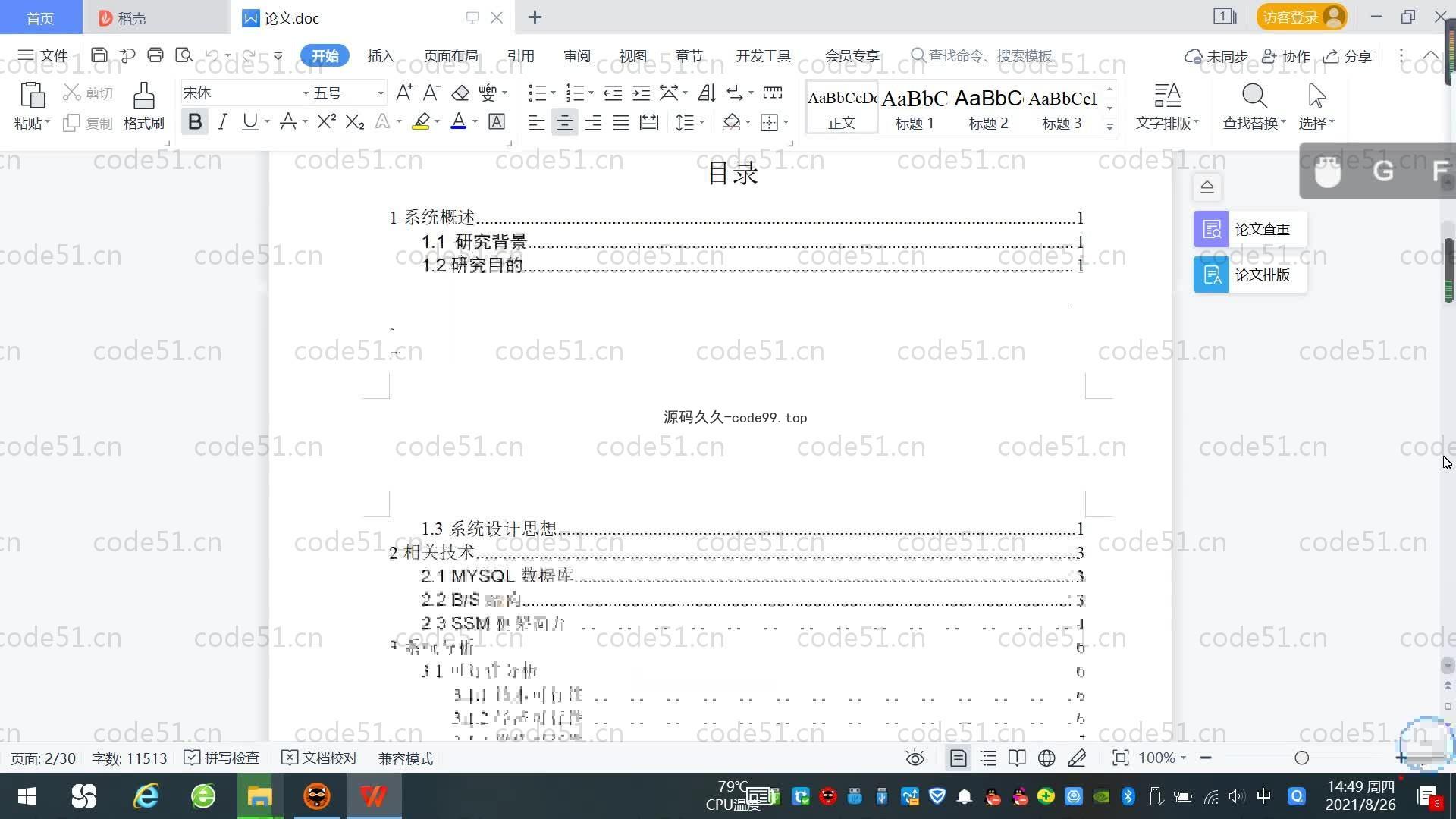1456x819 pixels.
Task: Justify paragraph text
Action: click(x=621, y=122)
